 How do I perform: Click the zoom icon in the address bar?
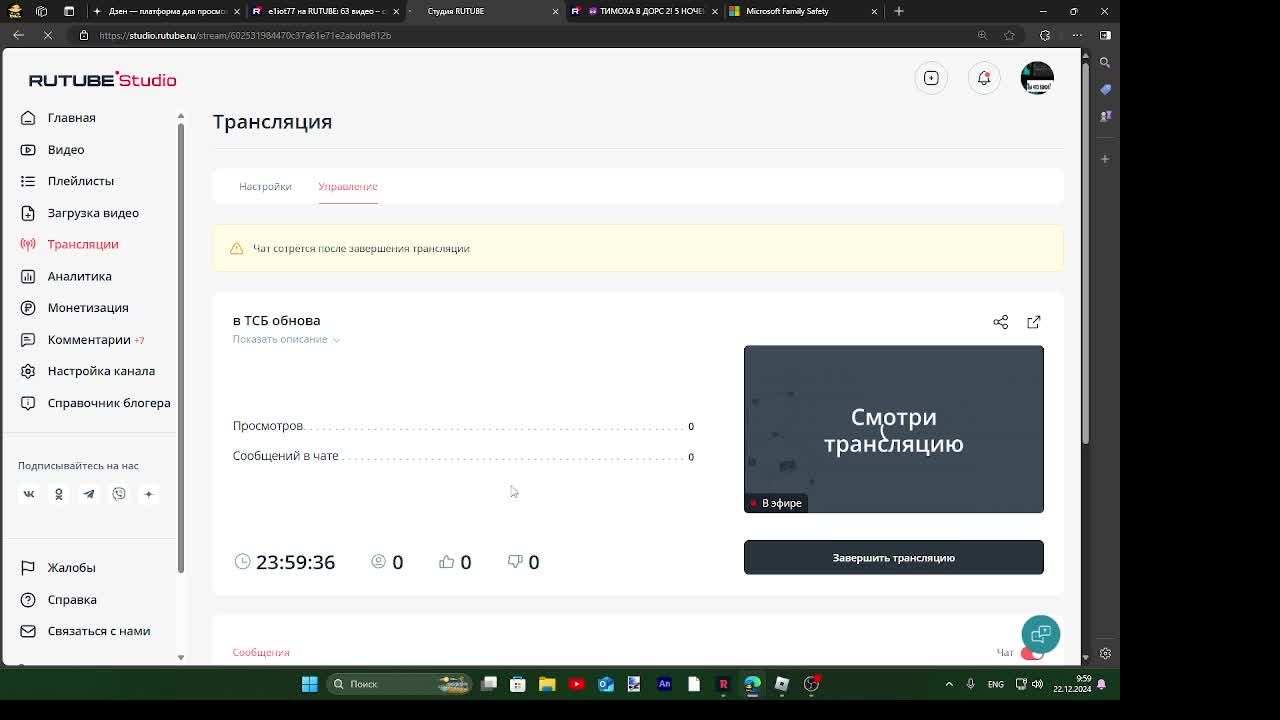pyautogui.click(x=982, y=35)
